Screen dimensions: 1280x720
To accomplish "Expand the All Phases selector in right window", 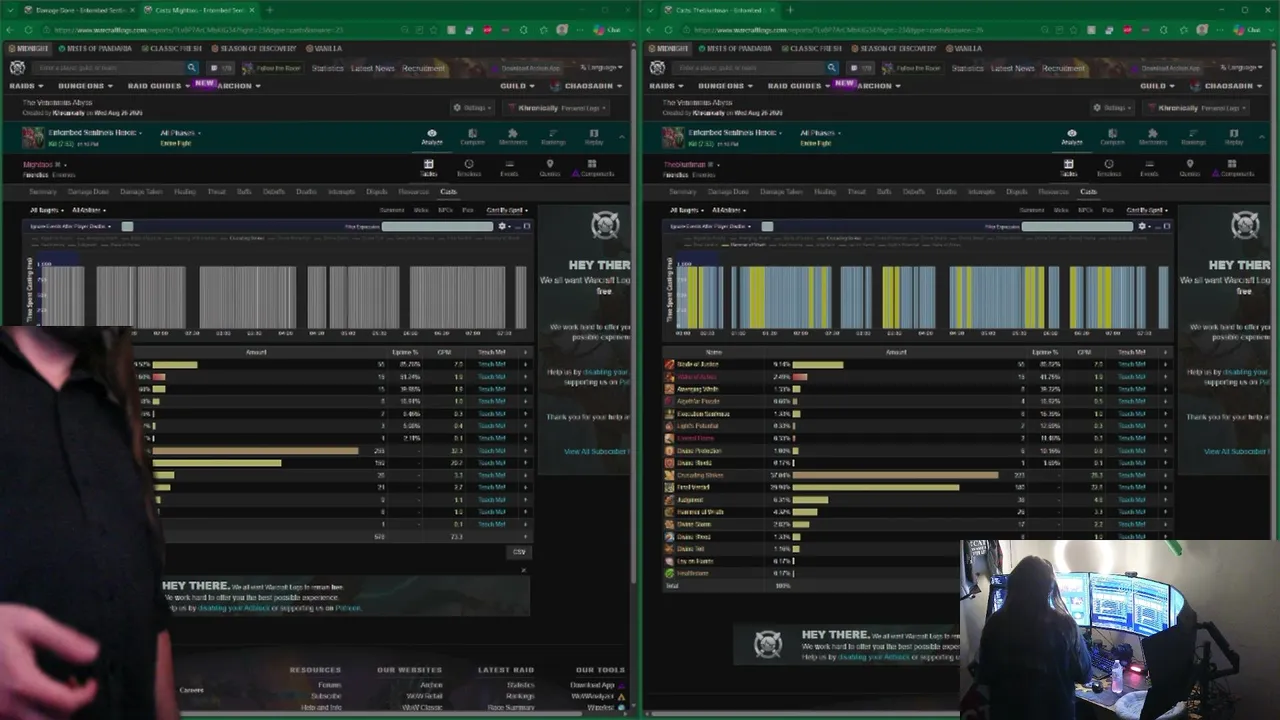I will pos(821,133).
